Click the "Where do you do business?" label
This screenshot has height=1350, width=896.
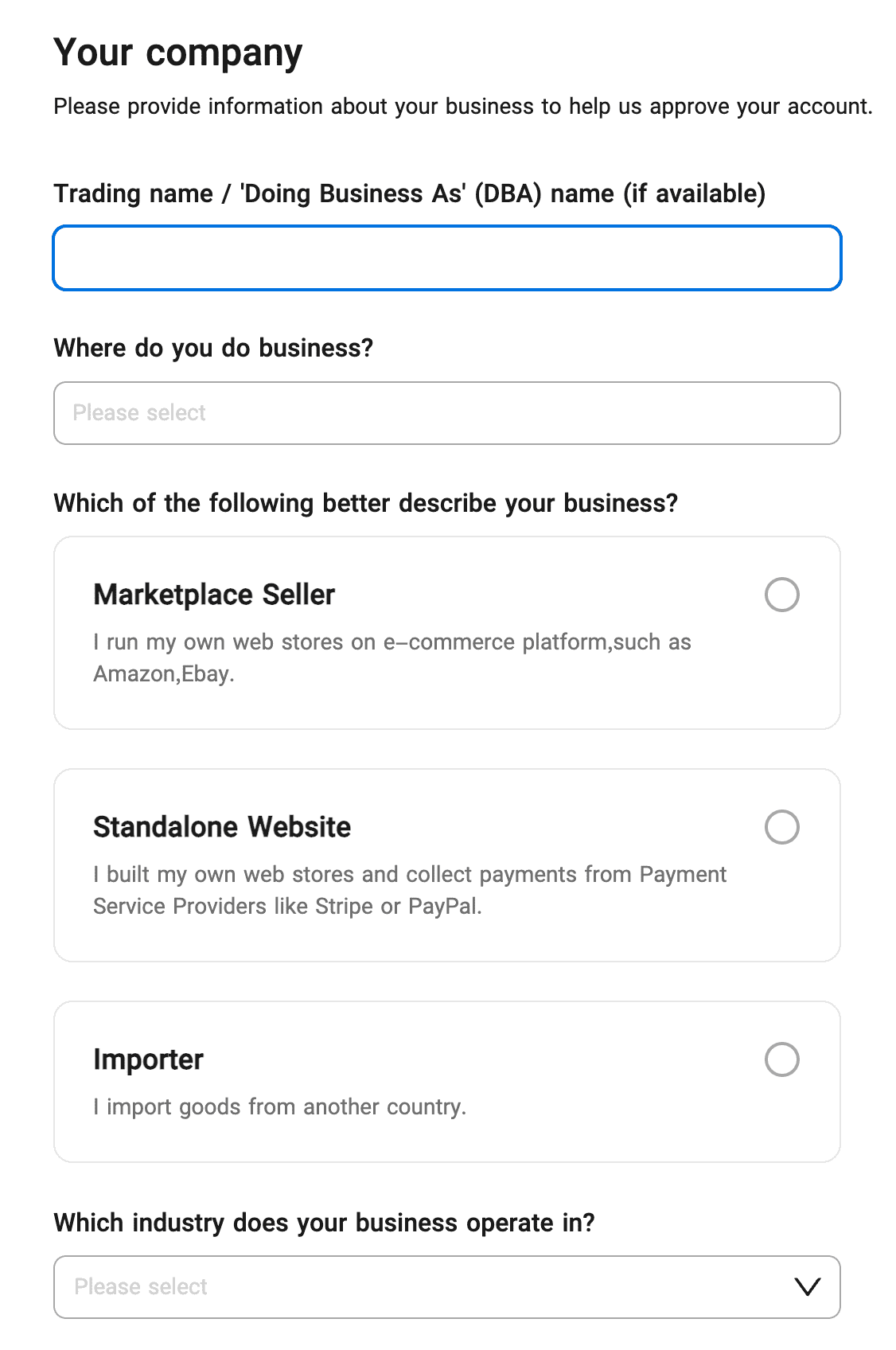coord(213,348)
